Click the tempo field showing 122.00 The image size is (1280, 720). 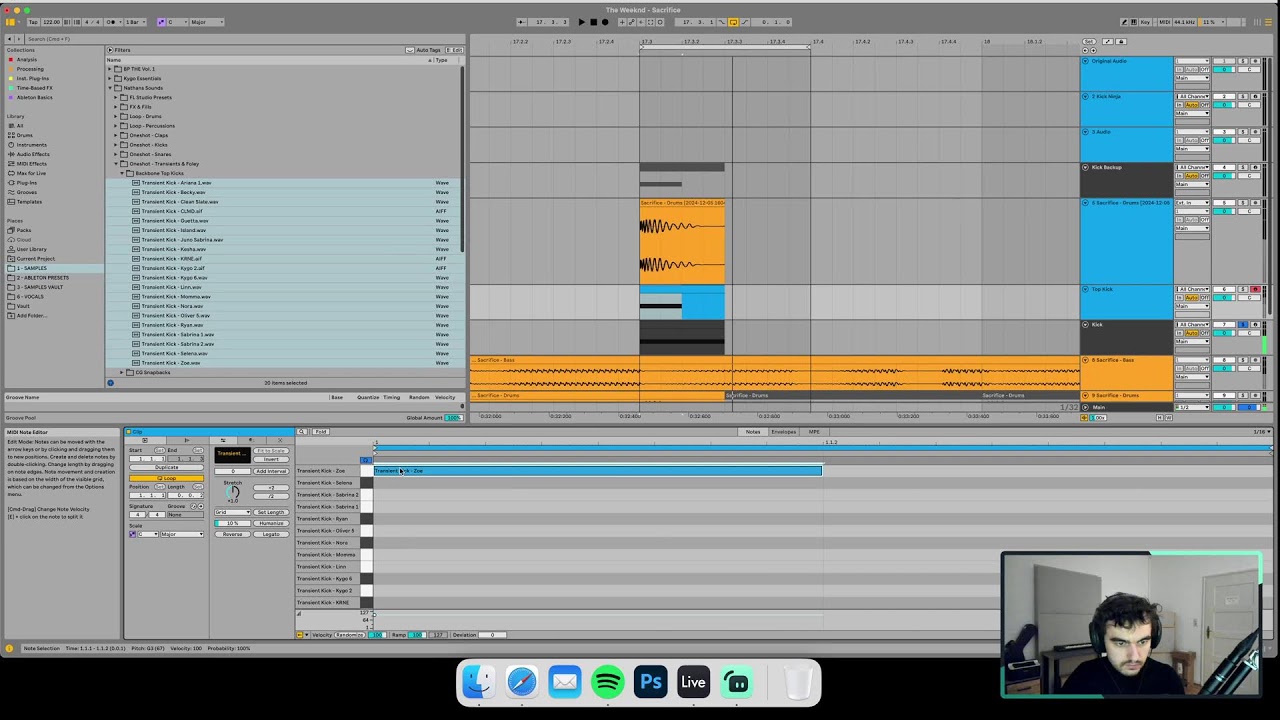click(51, 22)
